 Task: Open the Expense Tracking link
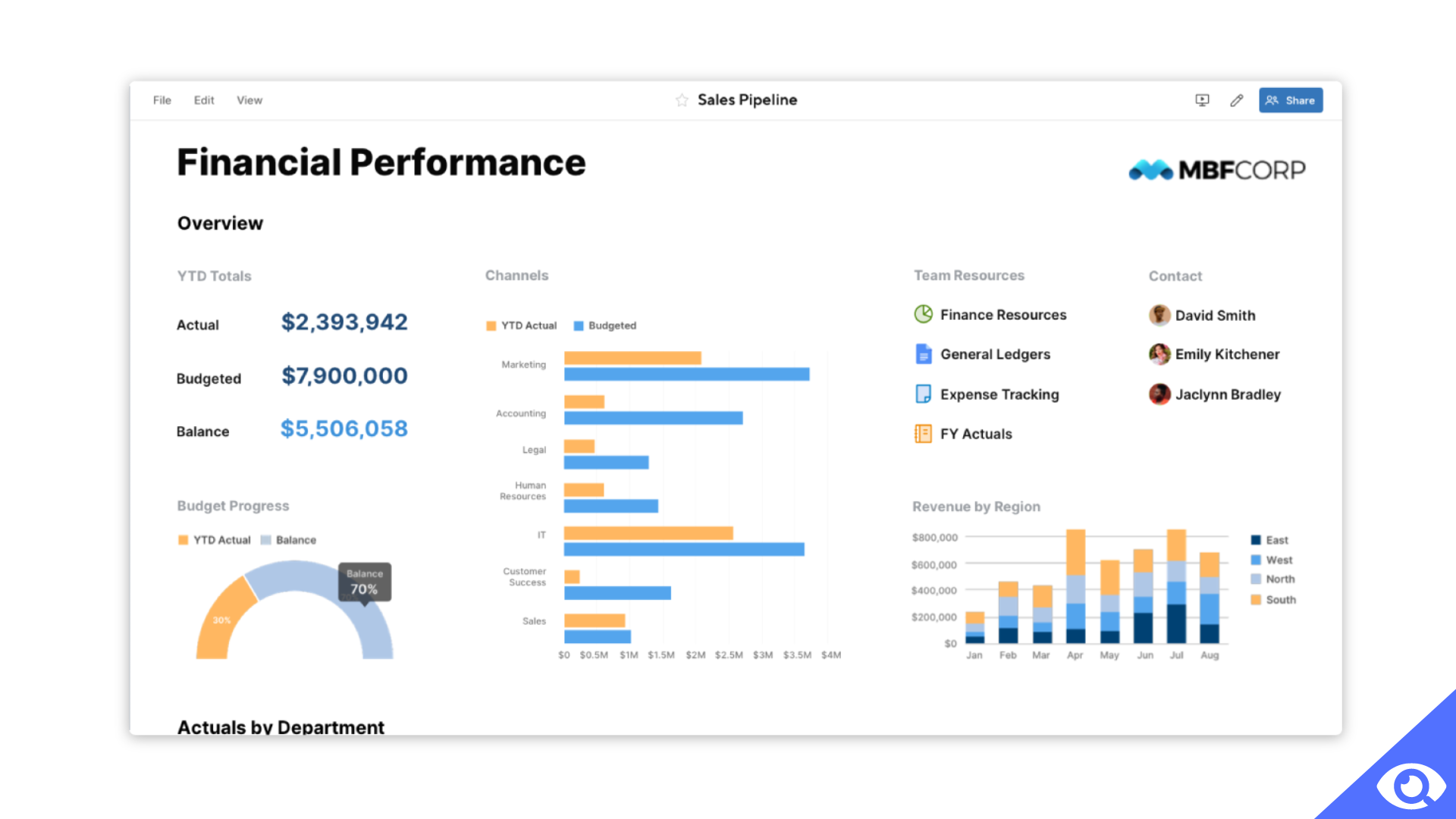(999, 394)
